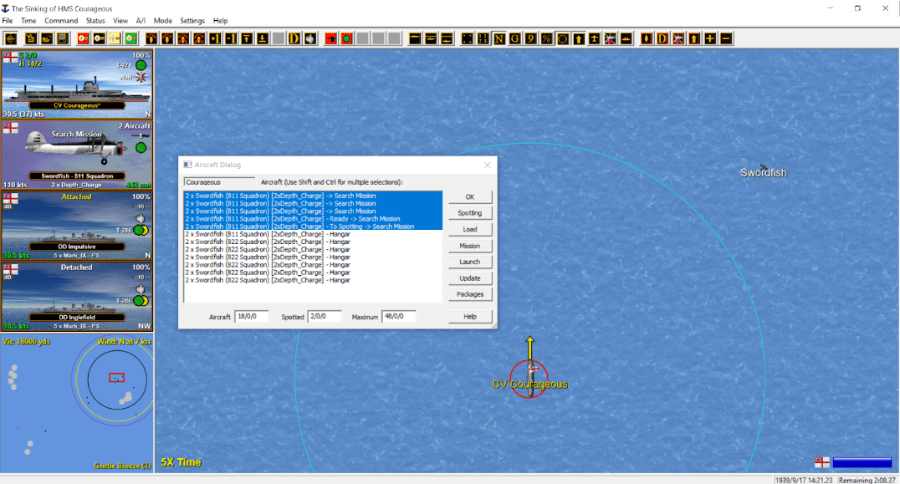Open the File menu
Screen dimensions: 900x484
point(7,21)
